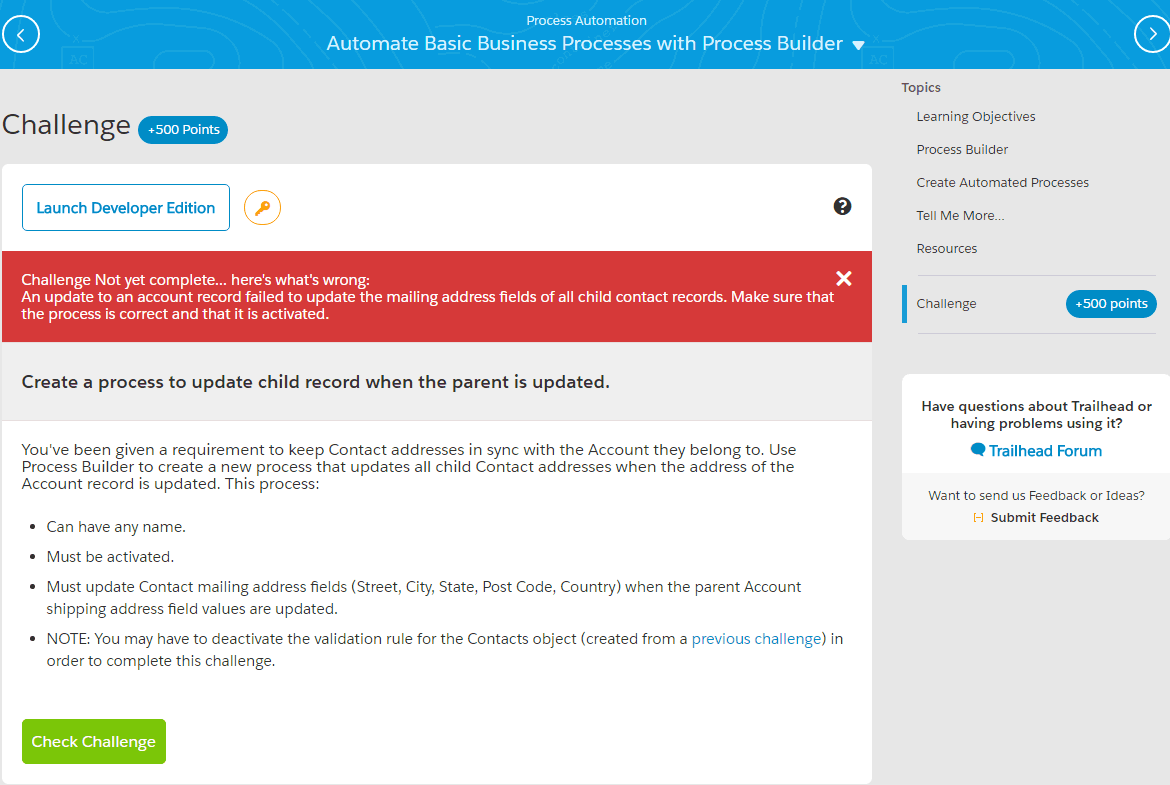1170x785 pixels.
Task: Navigate back using the left circle arrow
Action: [x=21, y=33]
